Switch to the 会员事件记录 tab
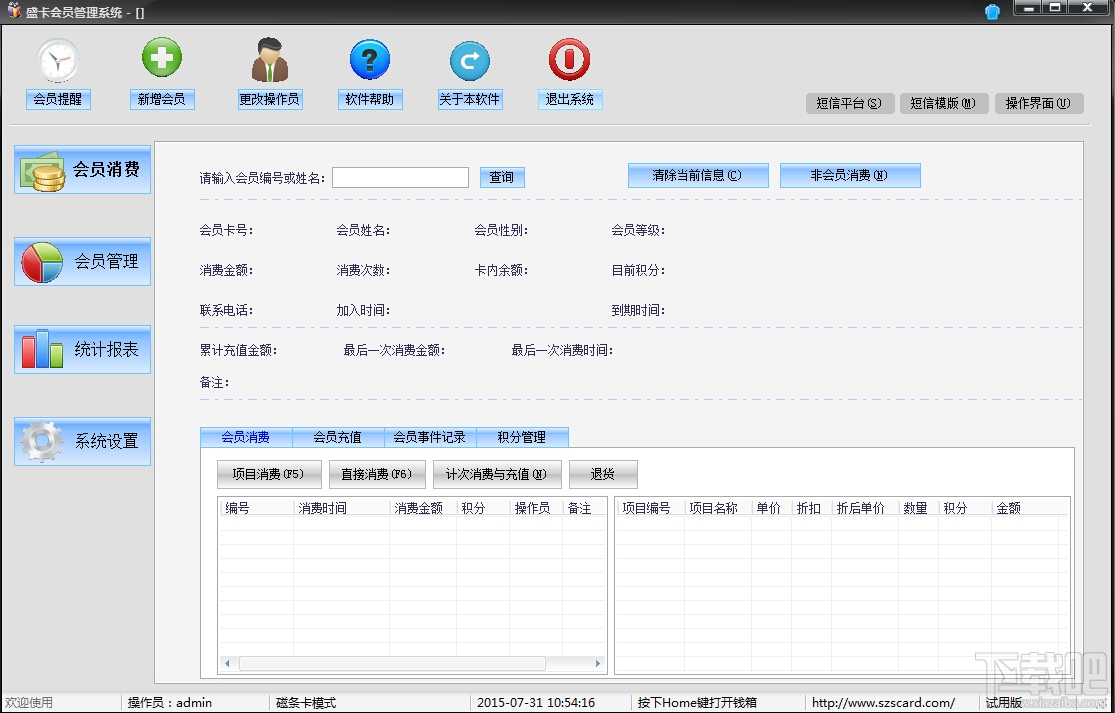Viewport: 1115px width, 713px height. point(430,437)
